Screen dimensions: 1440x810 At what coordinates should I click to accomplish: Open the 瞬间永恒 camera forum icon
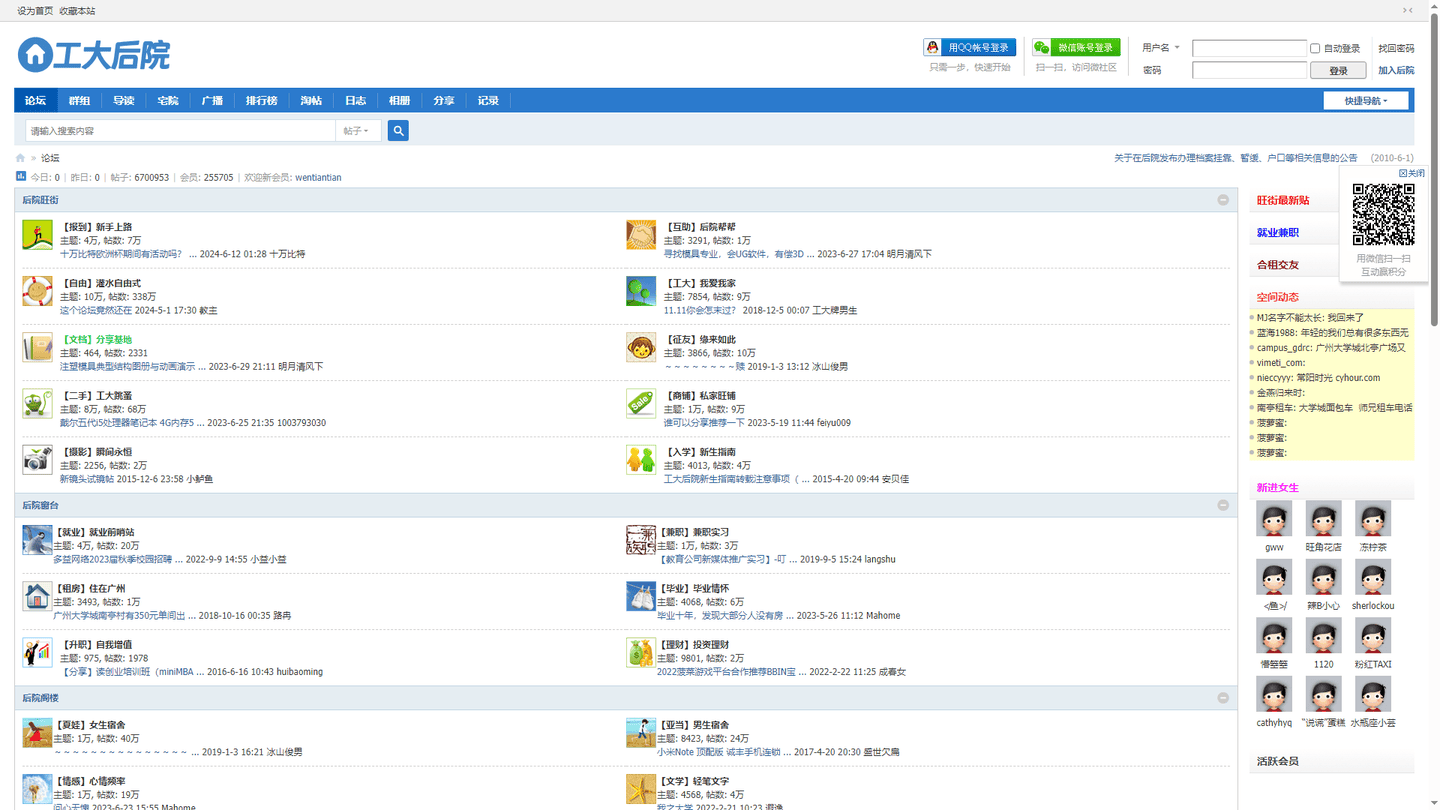pyautogui.click(x=37, y=460)
